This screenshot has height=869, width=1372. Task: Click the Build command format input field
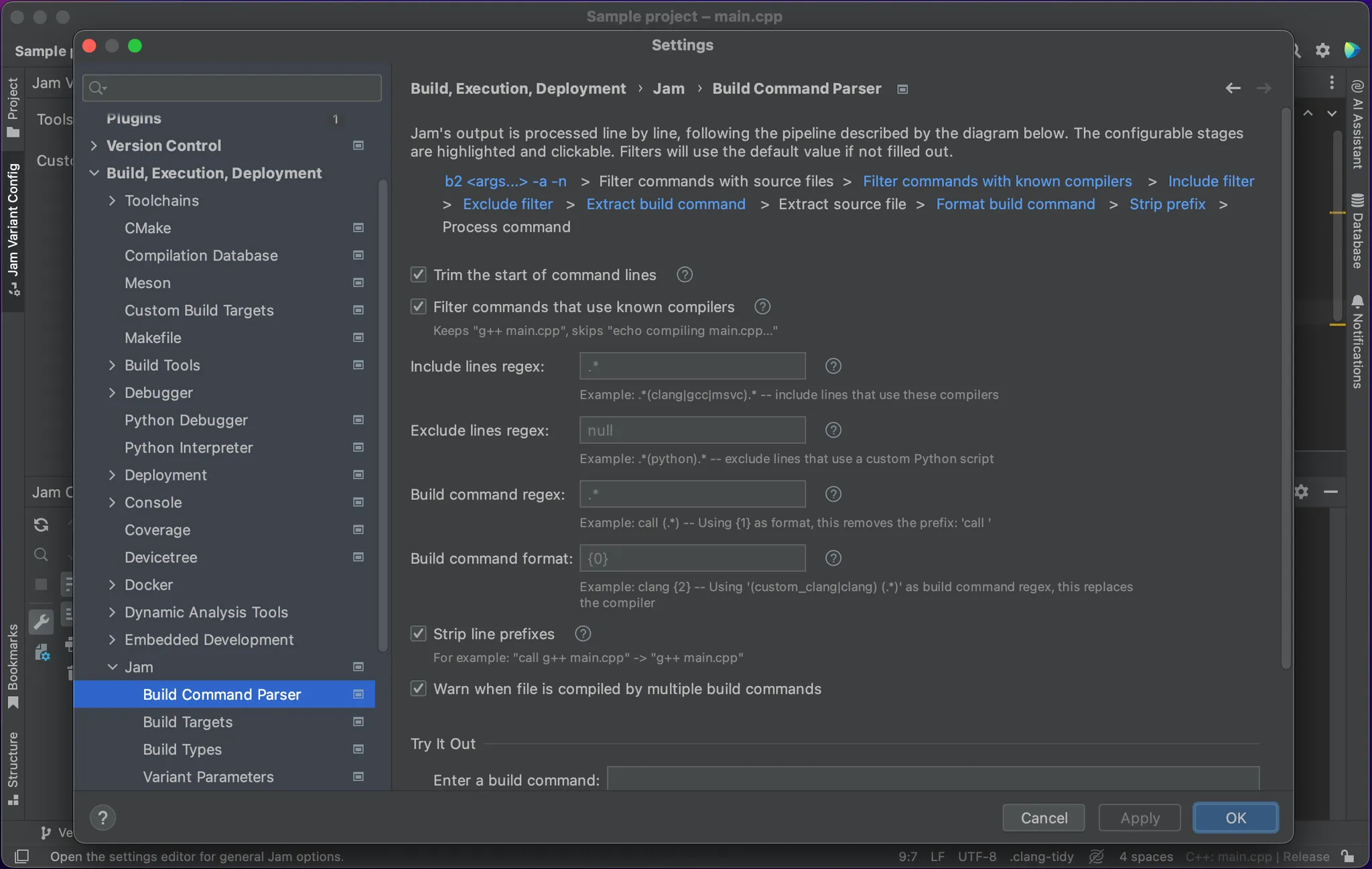(692, 558)
